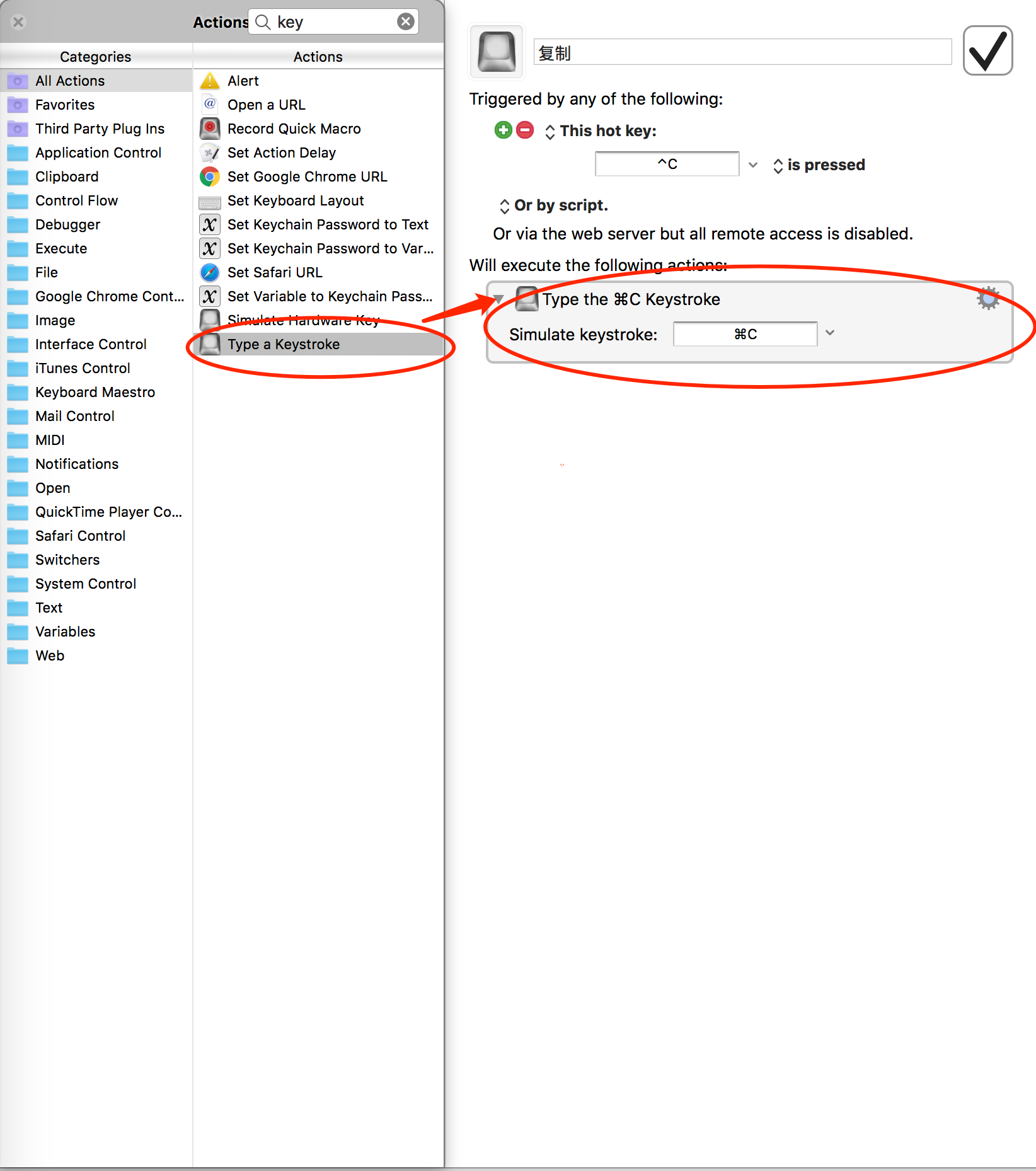Click the Type a Keystroke key icon
Image resolution: width=1036 pixels, height=1171 pixels.
pos(210,344)
